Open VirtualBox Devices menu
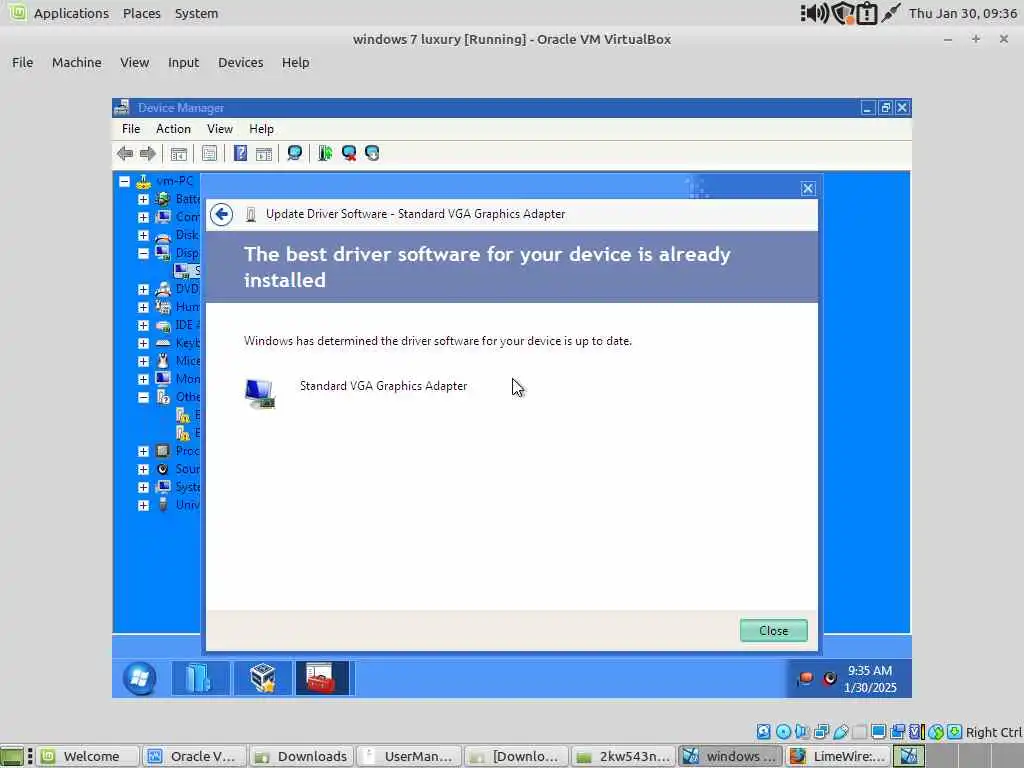The width and height of the screenshot is (1024, 768). coord(240,62)
